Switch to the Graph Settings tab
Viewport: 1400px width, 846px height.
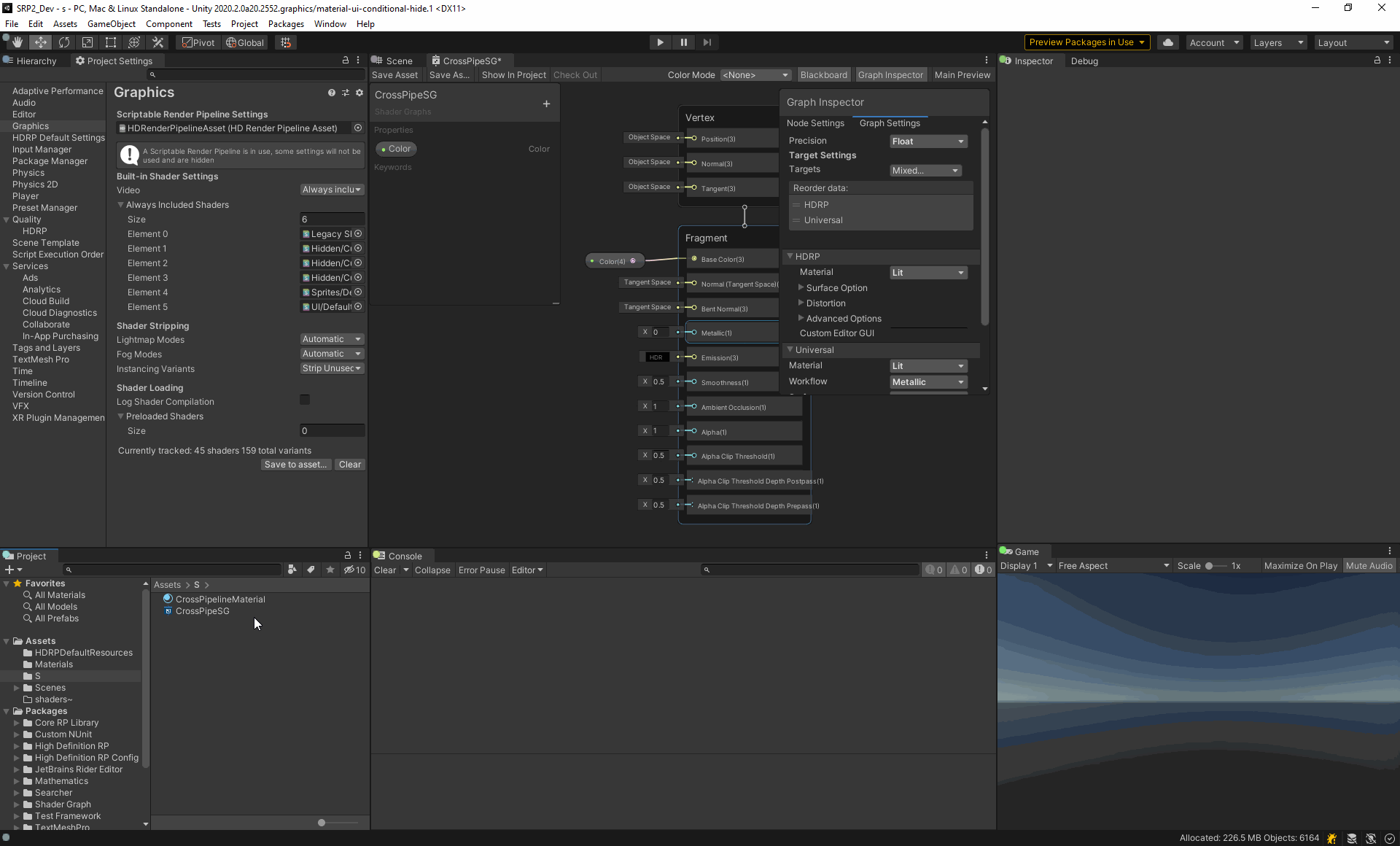click(890, 123)
